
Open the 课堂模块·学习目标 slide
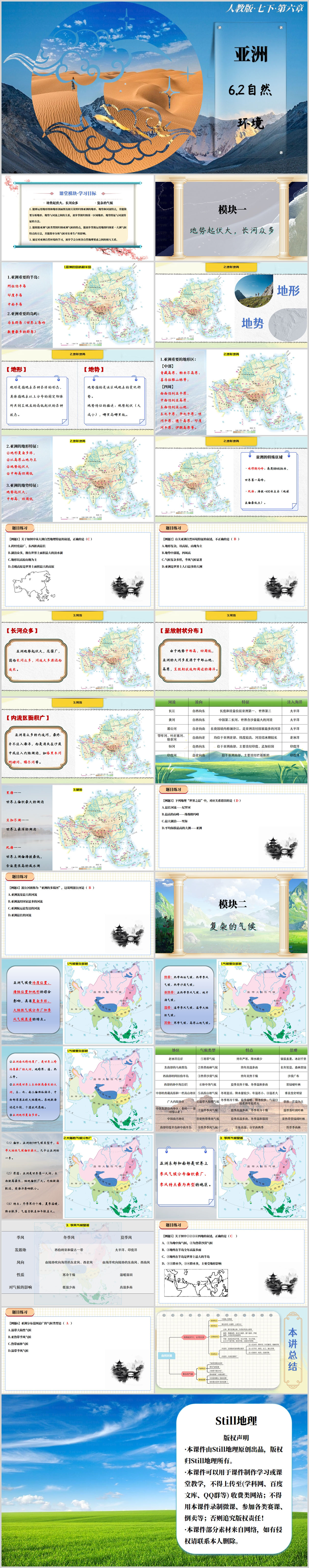click(78, 218)
